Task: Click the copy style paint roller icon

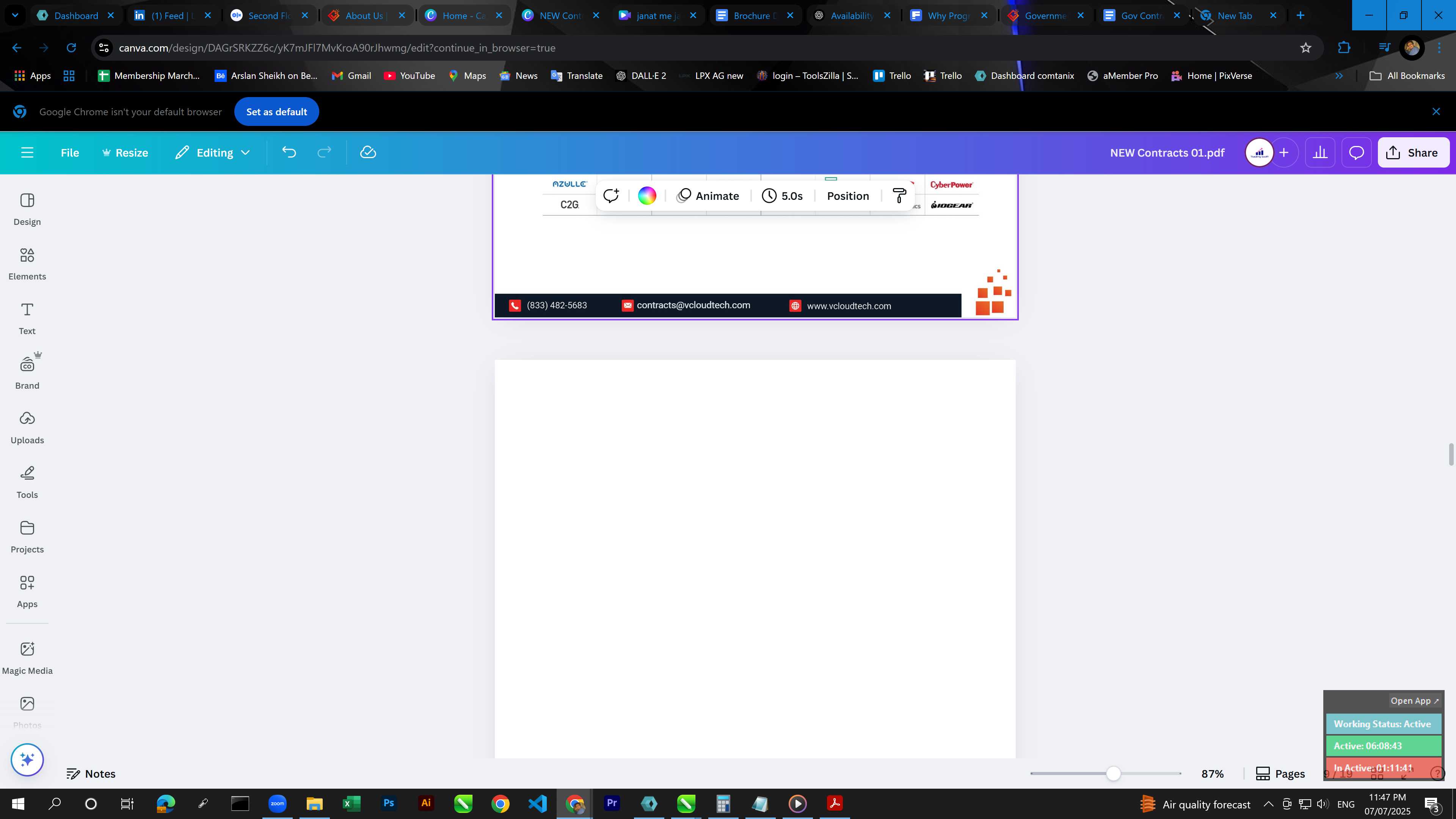Action: (x=899, y=196)
